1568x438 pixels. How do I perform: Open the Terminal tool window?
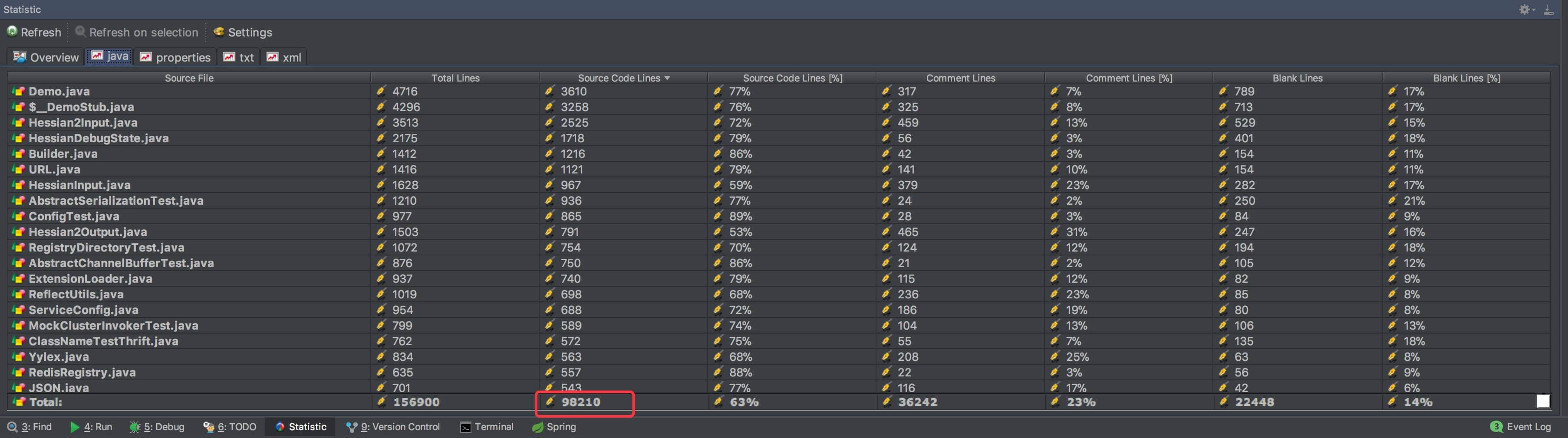[x=487, y=427]
